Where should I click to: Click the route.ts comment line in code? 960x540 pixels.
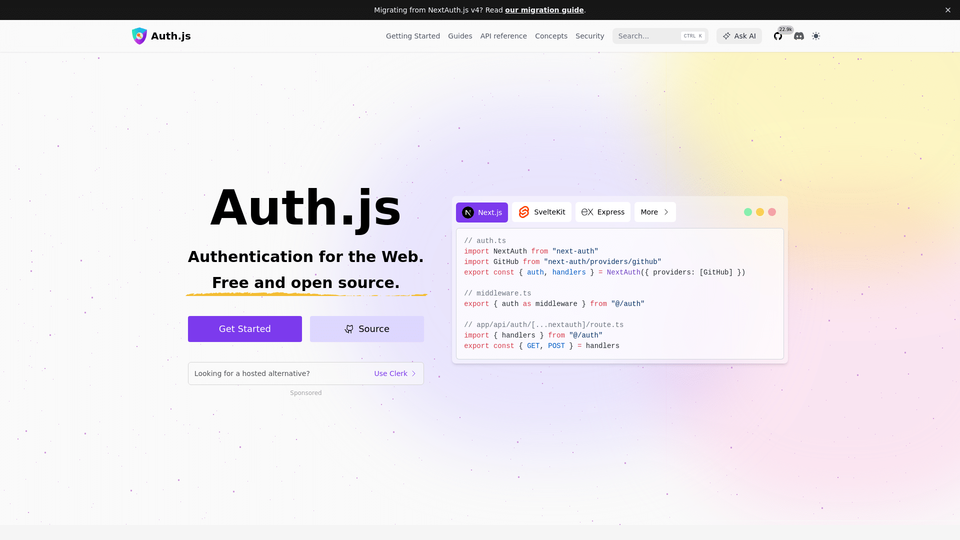click(x=544, y=324)
